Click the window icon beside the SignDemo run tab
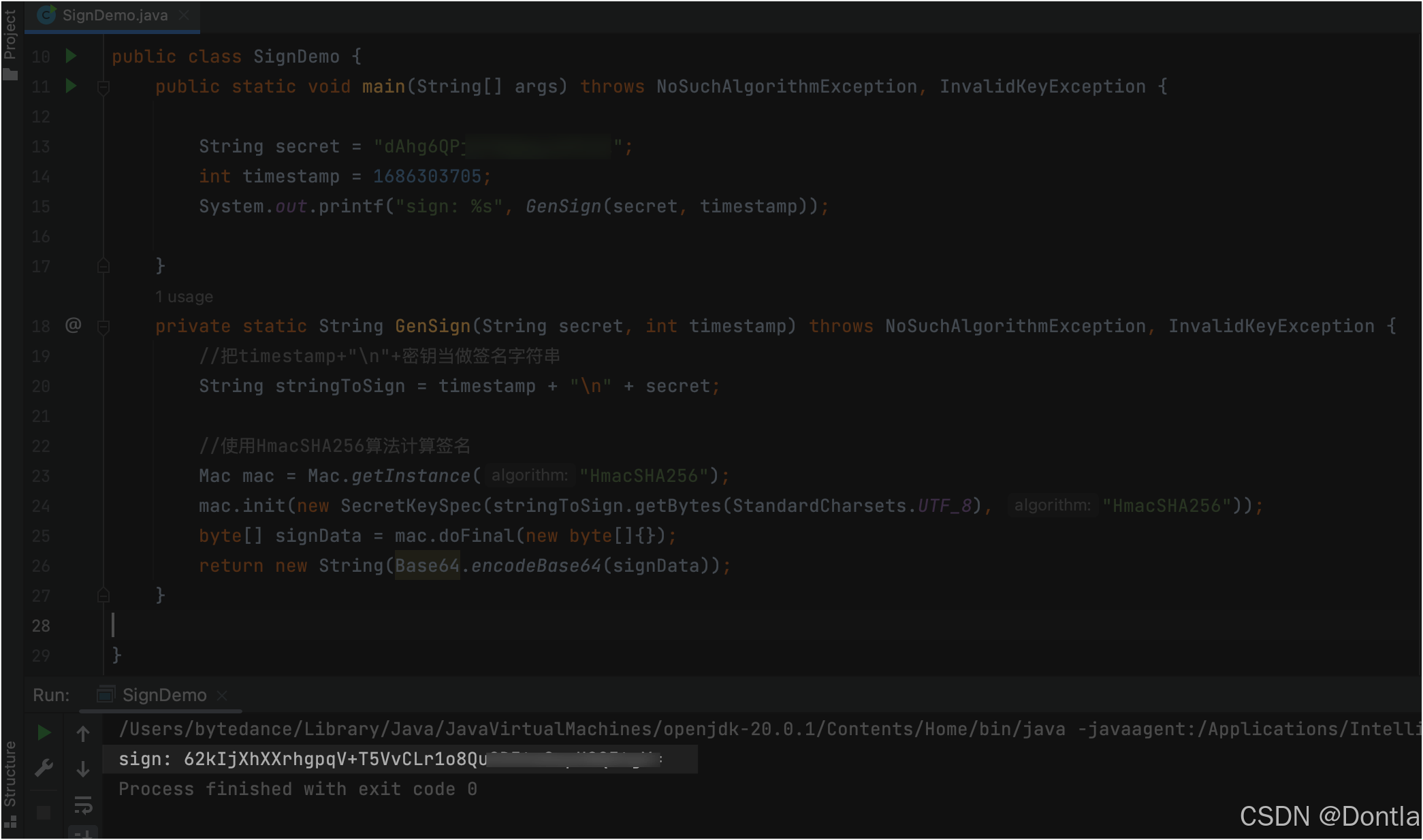Screen dimensions: 1423x840 coord(106,694)
